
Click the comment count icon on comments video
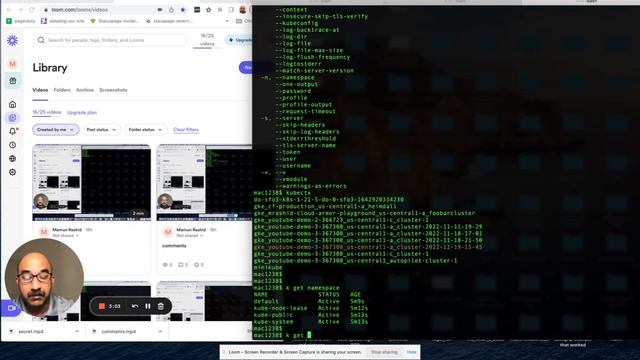[x=181, y=265]
